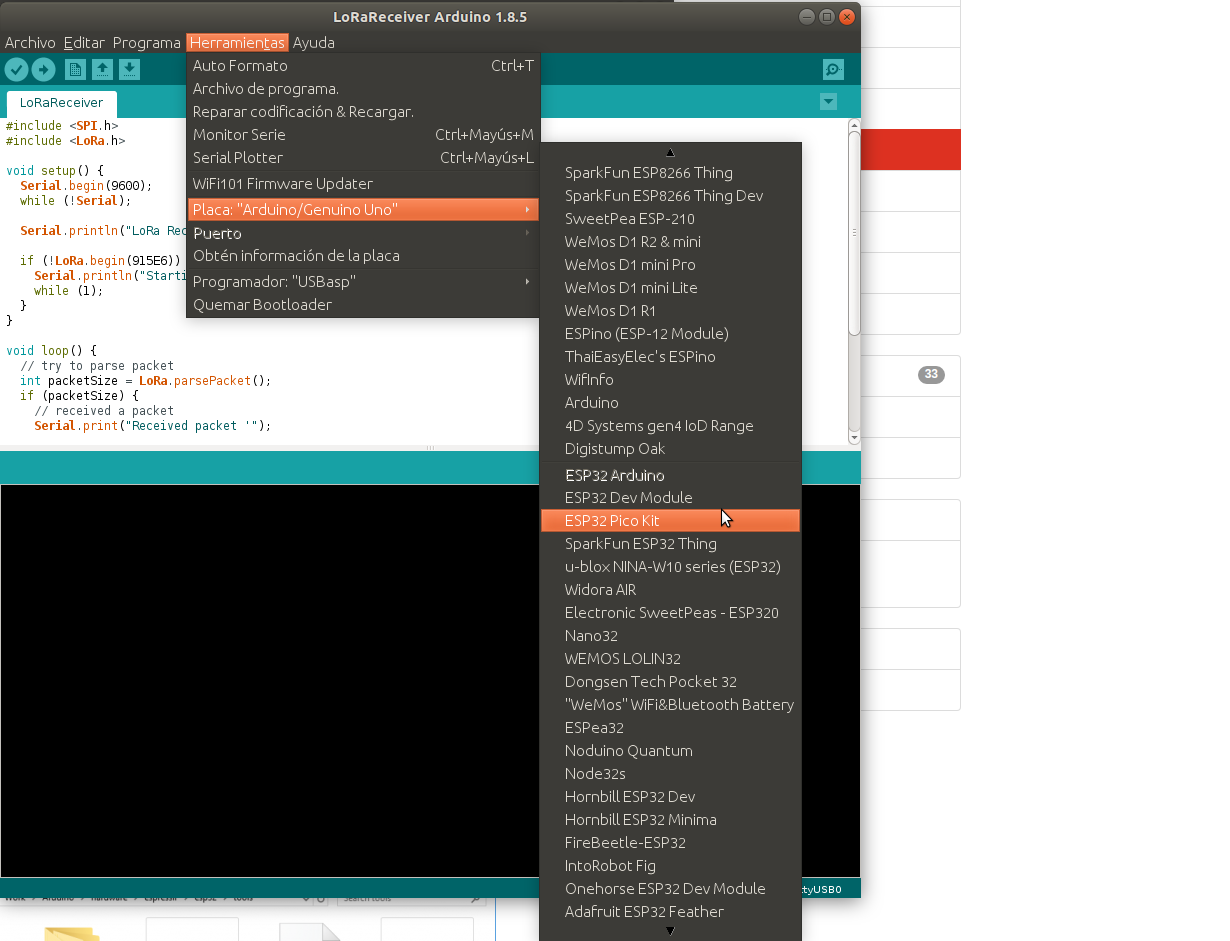The width and height of the screenshot is (1230, 941).
Task: Expand the Puerto submenu
Action: (363, 233)
